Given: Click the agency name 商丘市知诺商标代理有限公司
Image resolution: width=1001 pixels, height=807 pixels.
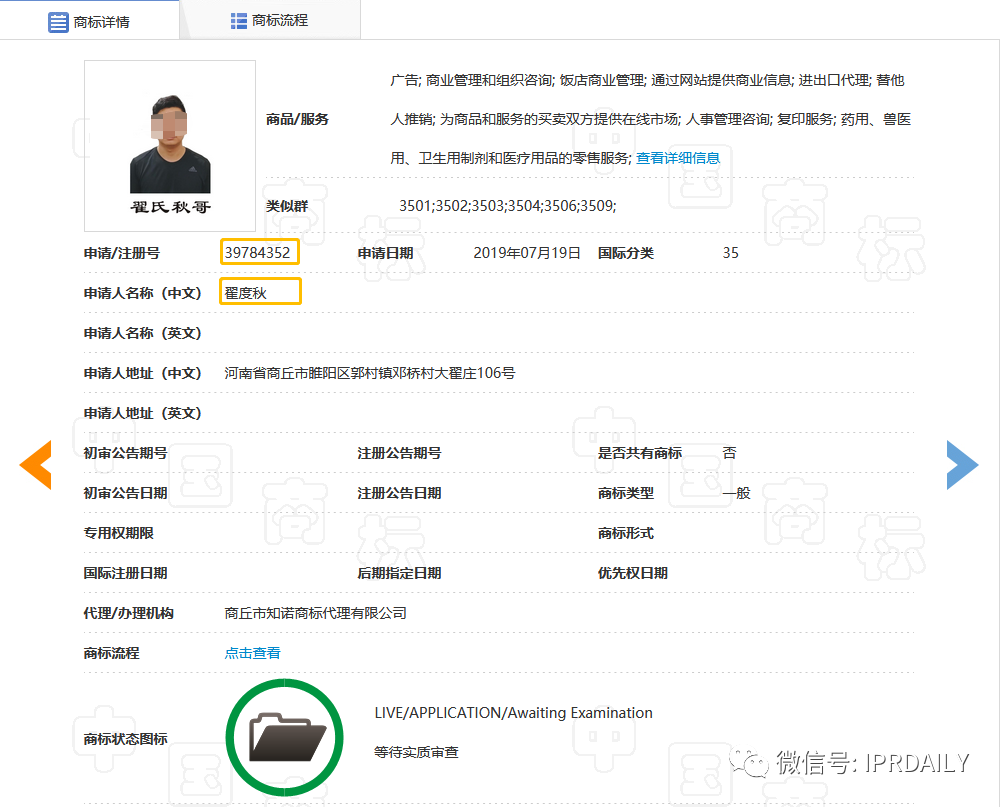Looking at the screenshot, I should click(317, 613).
